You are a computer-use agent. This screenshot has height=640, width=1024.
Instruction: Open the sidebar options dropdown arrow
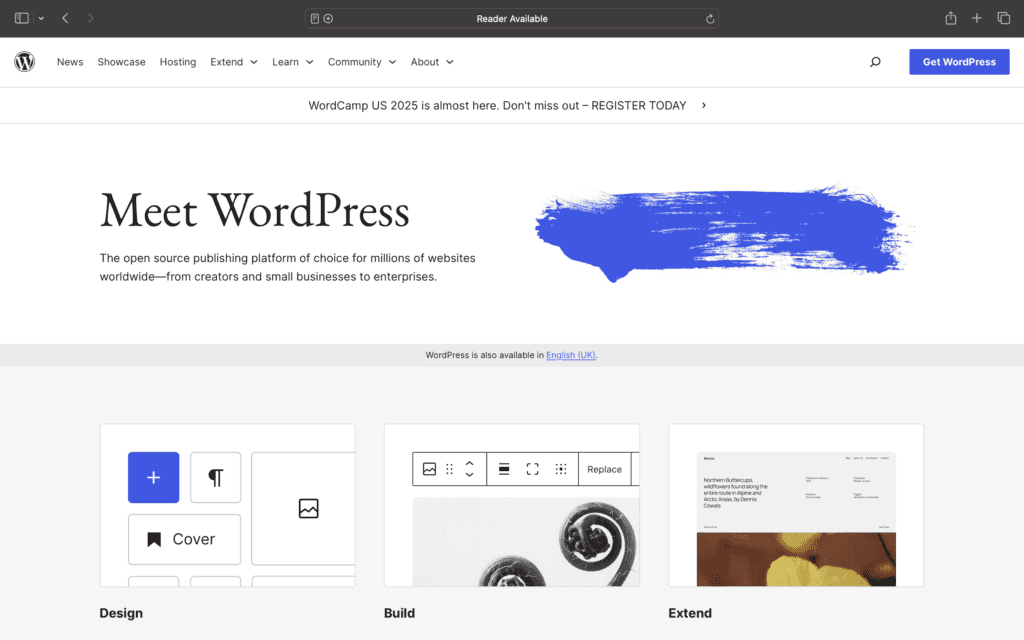[x=41, y=18]
